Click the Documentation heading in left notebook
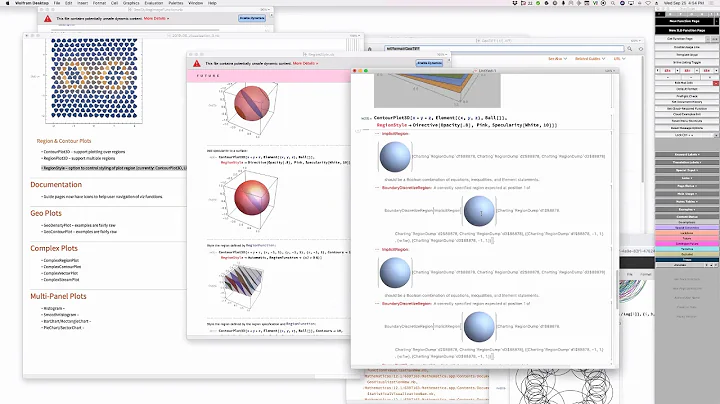This screenshot has height=404, width=720. (56, 185)
